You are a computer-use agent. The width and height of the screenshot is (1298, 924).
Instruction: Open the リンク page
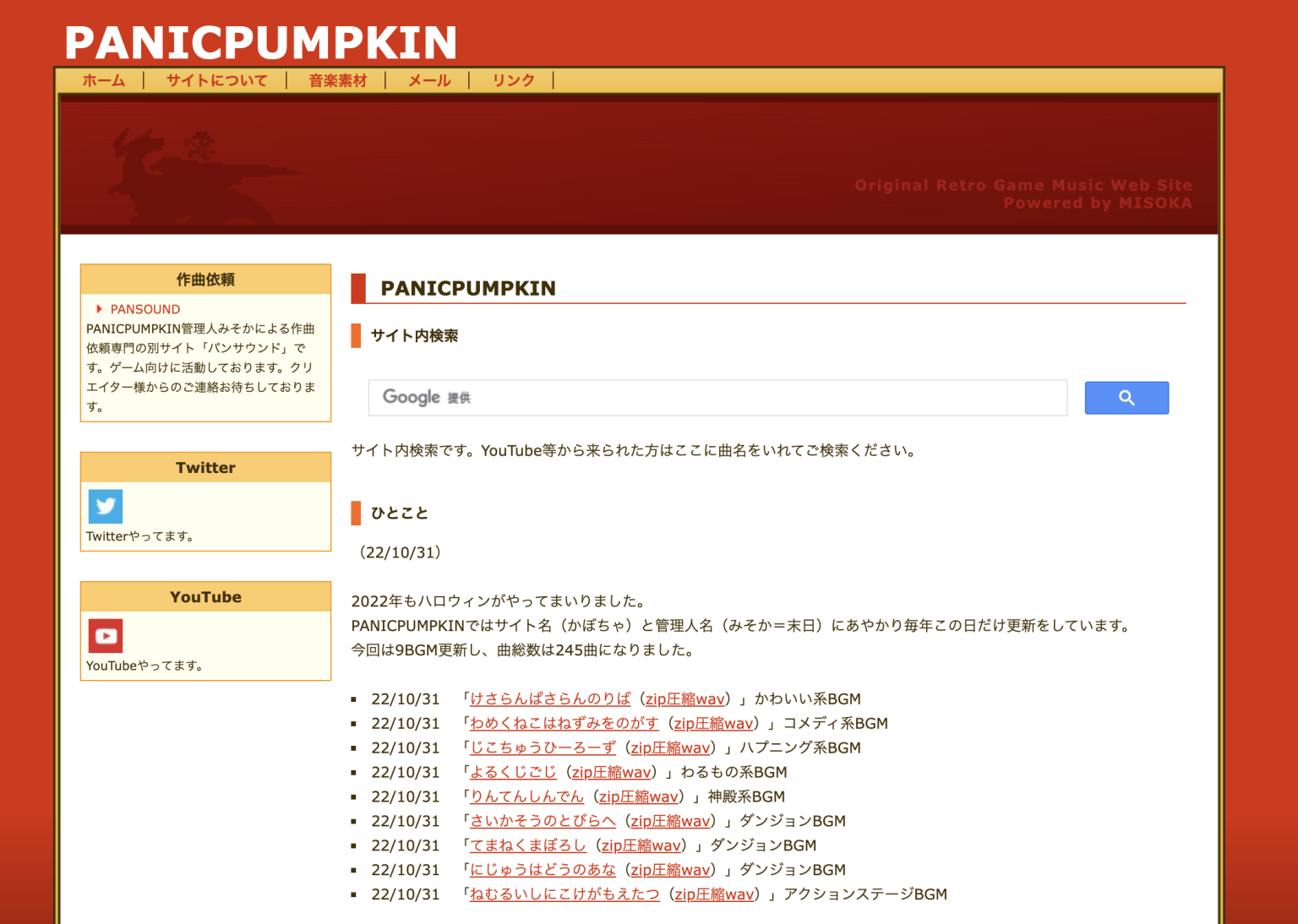click(x=513, y=79)
